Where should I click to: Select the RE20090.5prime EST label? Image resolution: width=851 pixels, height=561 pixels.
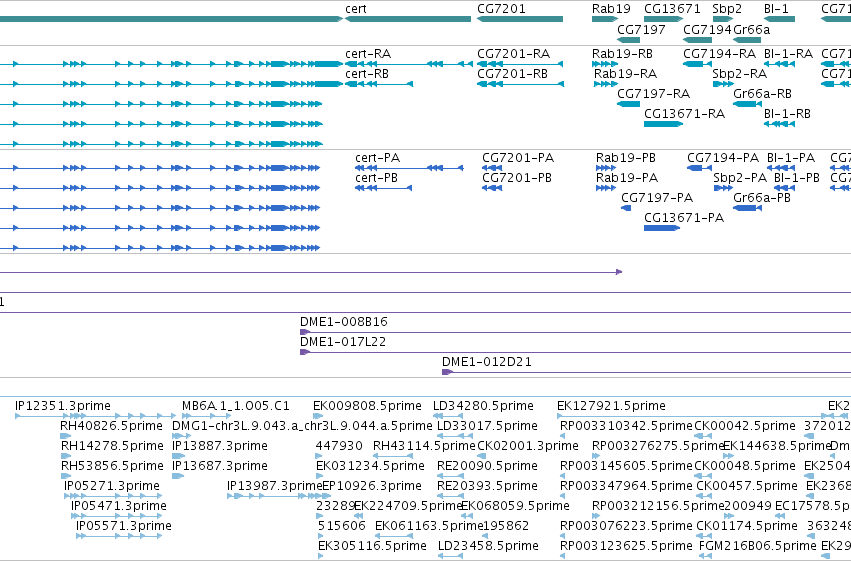[487, 466]
